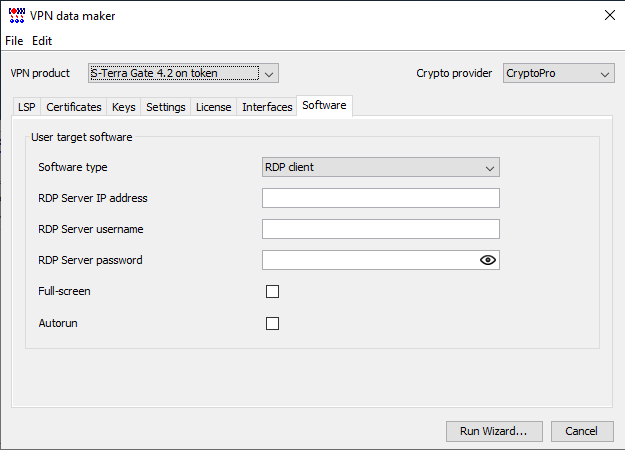Go to the Keys tab
625x450 pixels.
pos(124,107)
